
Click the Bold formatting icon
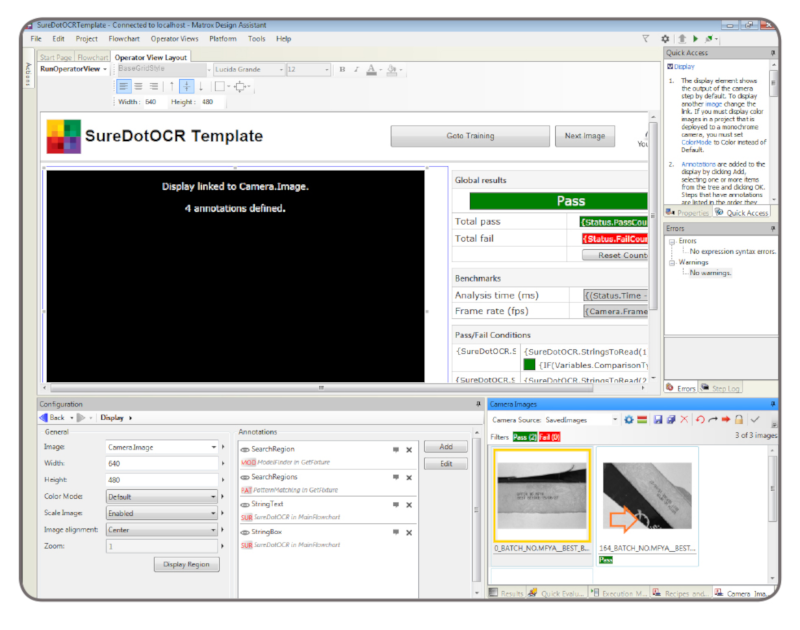pos(342,69)
